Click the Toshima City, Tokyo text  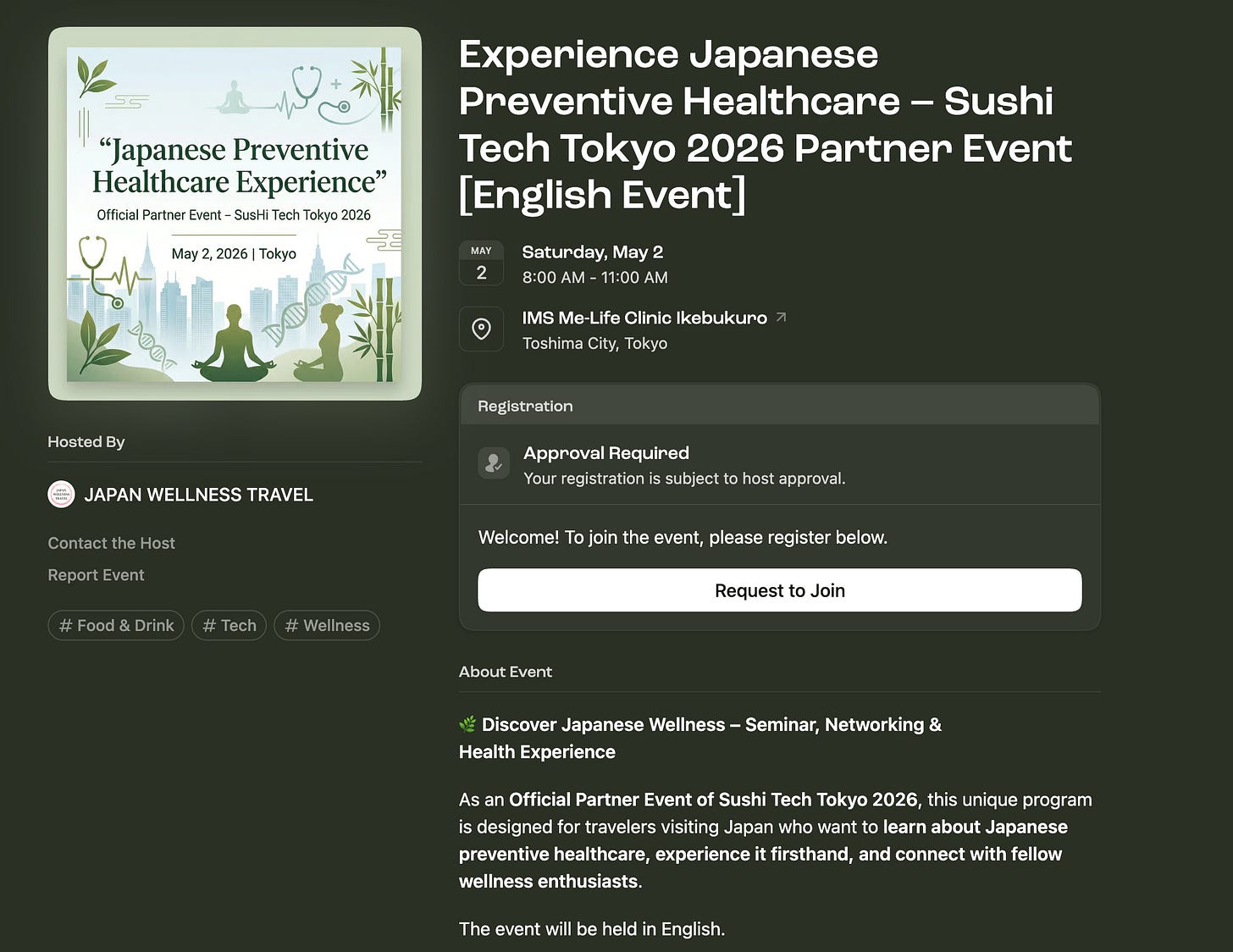click(x=594, y=343)
